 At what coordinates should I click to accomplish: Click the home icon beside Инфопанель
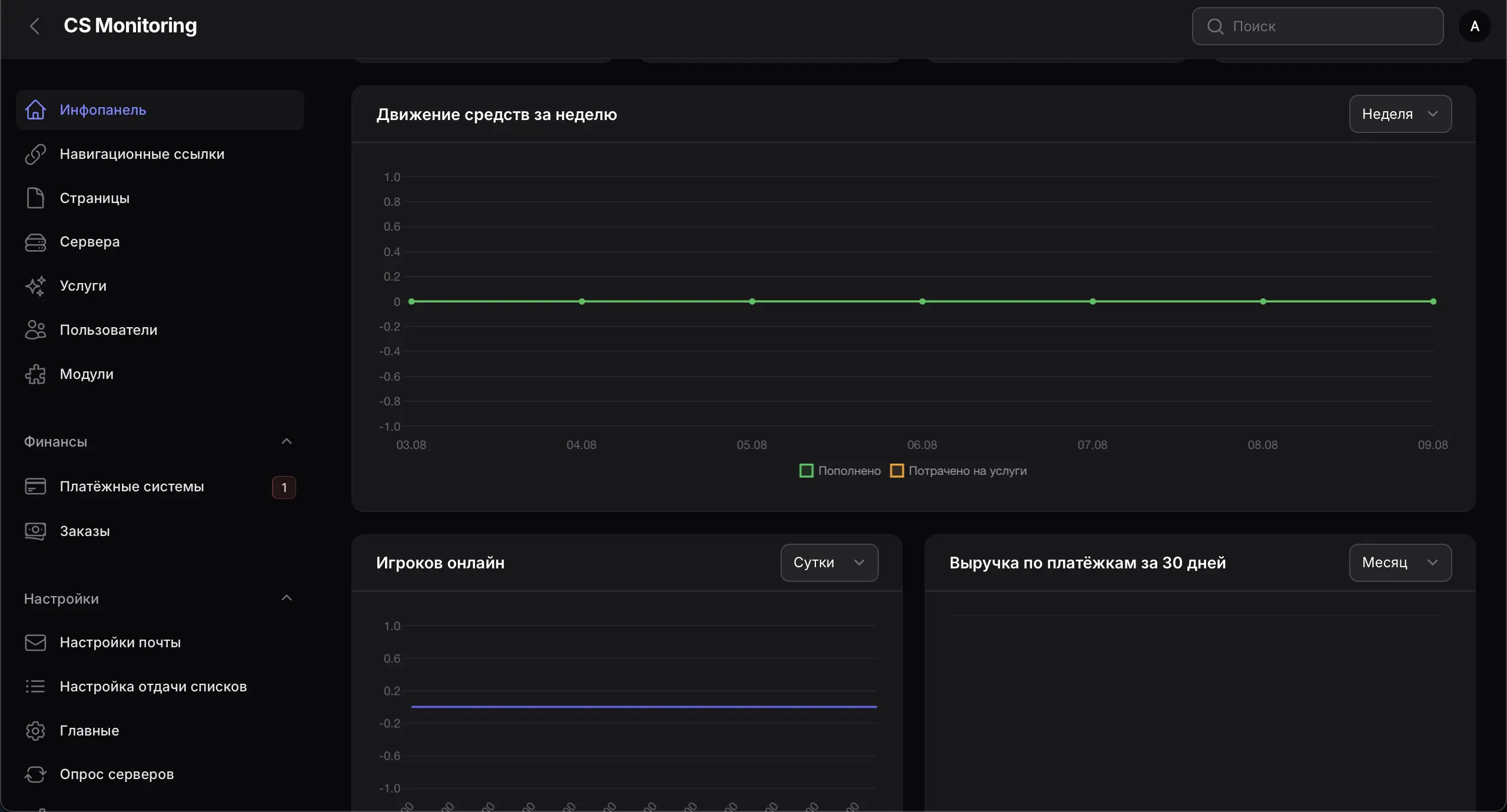coord(35,109)
